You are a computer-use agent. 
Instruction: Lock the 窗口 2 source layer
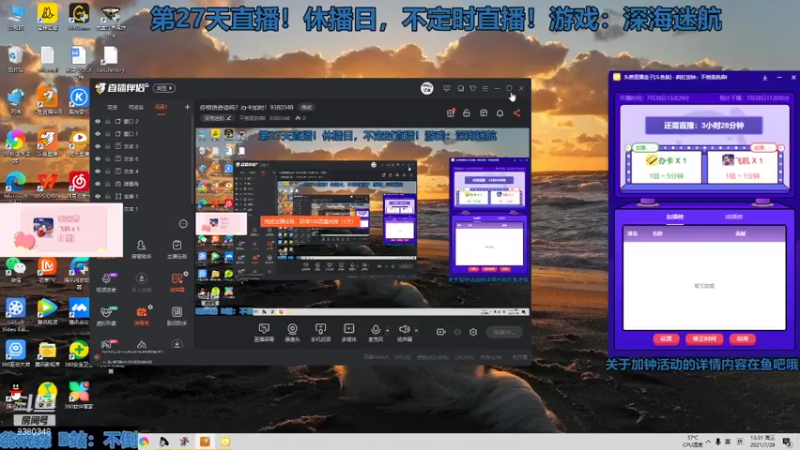pyautogui.click(x=108, y=121)
